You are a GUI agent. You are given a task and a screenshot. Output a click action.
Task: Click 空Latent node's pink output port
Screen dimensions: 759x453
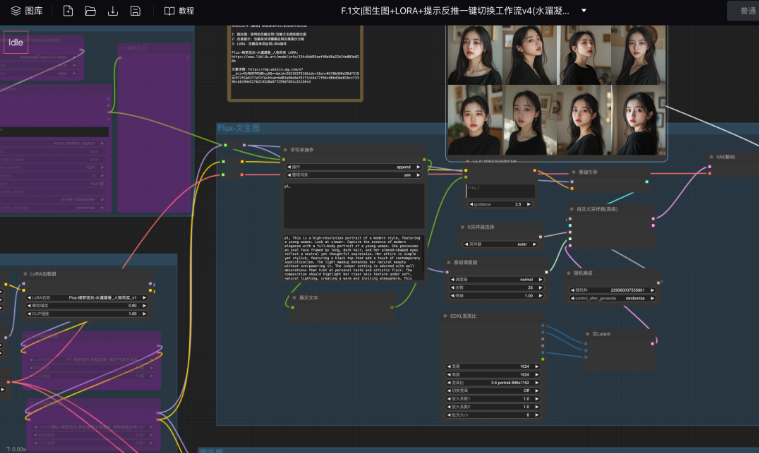(652, 344)
